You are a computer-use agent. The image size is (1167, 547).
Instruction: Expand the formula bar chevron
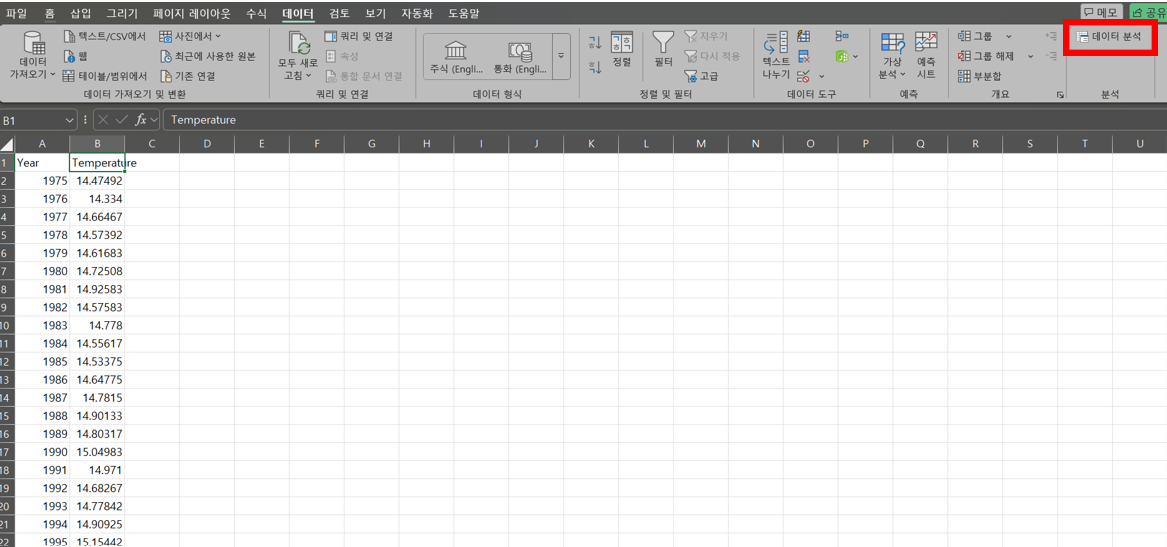point(154,120)
